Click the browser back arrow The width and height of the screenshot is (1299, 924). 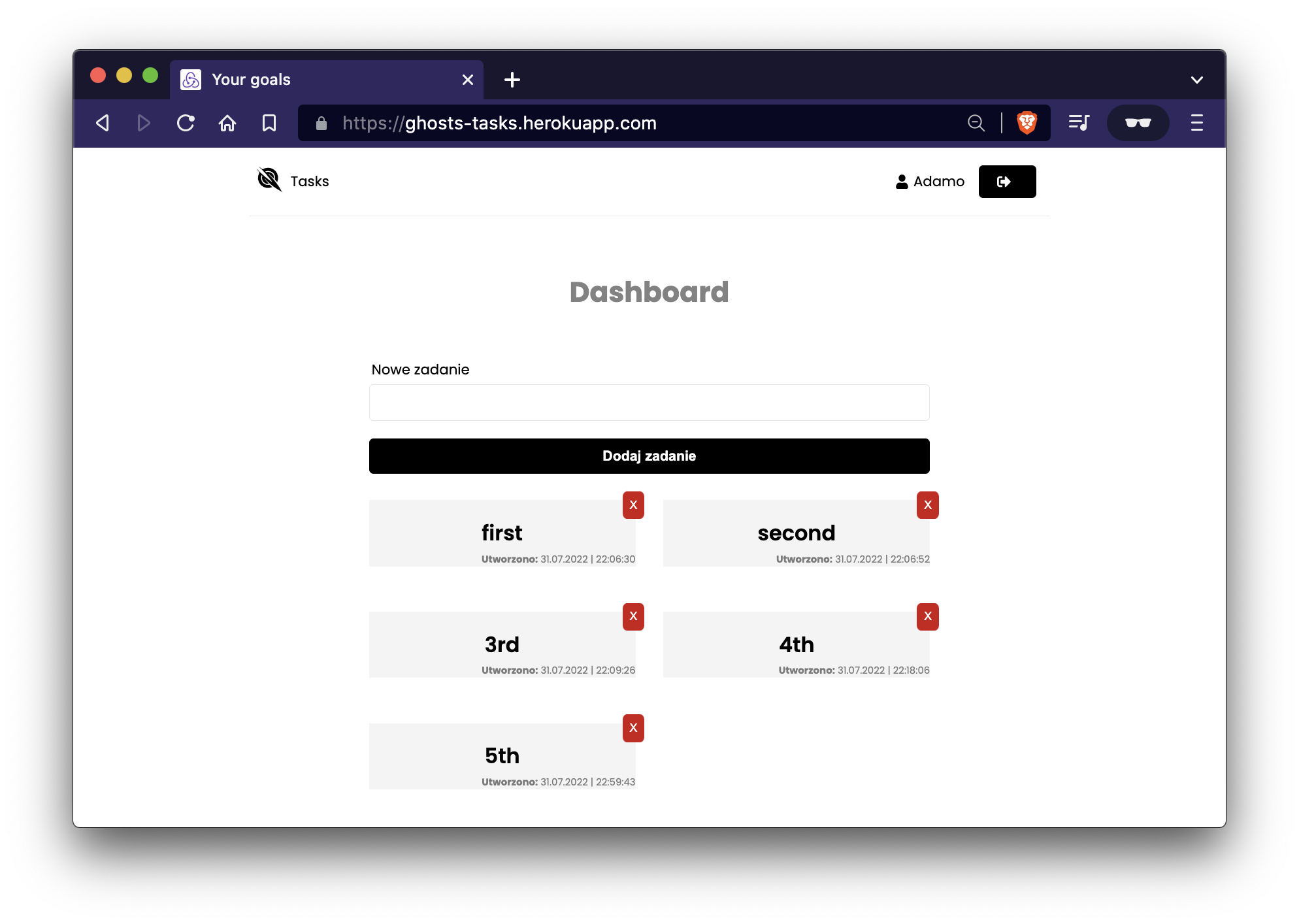[103, 123]
